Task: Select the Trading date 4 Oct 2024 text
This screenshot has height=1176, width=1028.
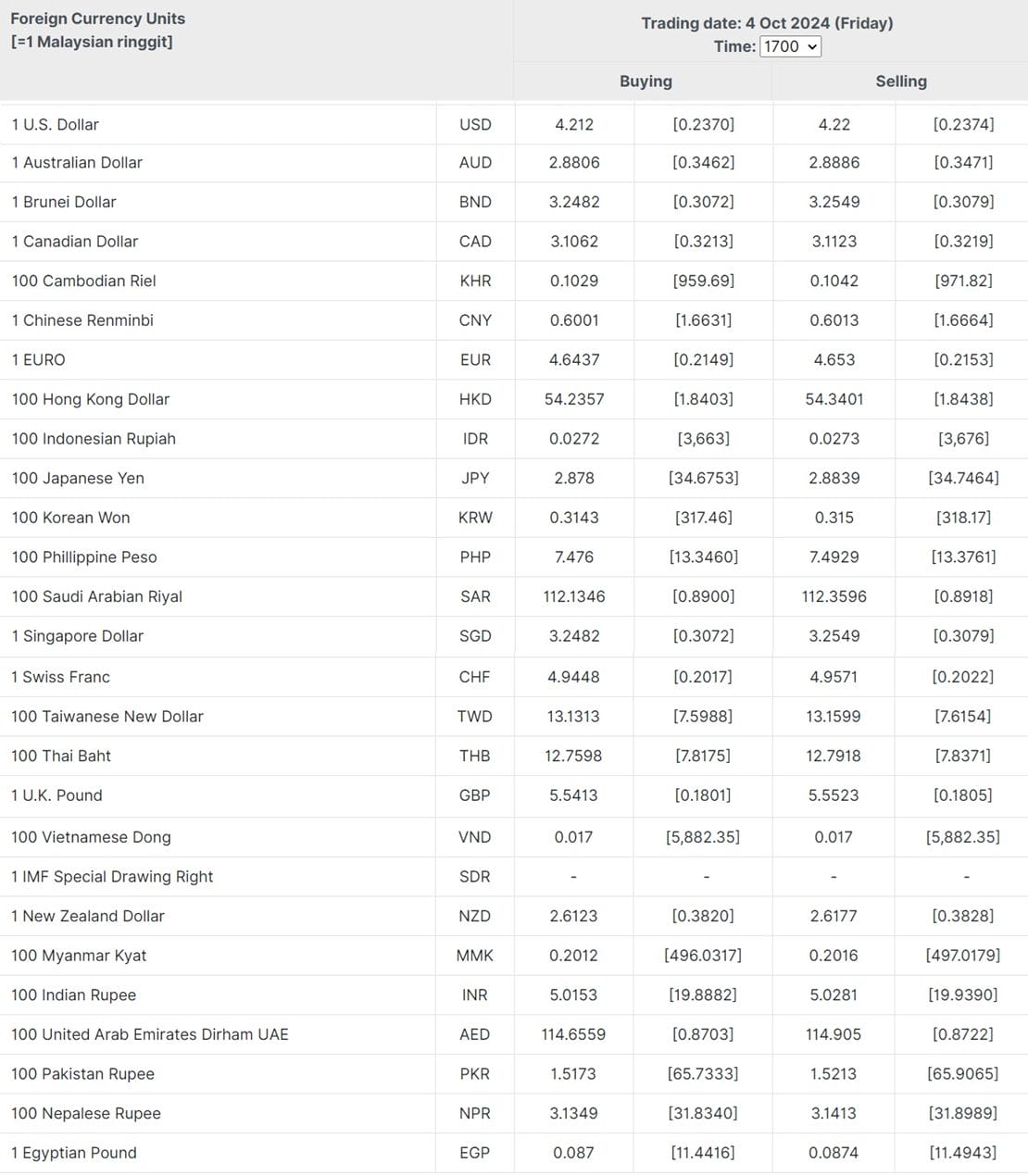Action: point(767,23)
